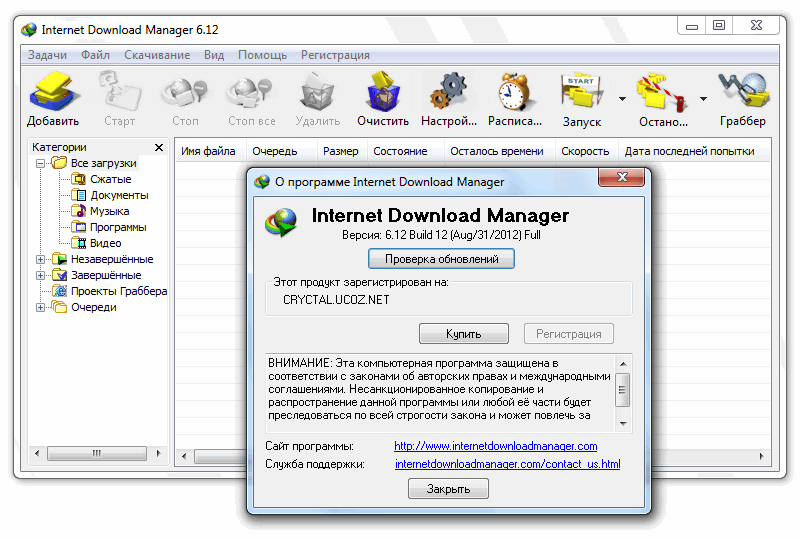Click the Стоп все toolbar icon

251,93
